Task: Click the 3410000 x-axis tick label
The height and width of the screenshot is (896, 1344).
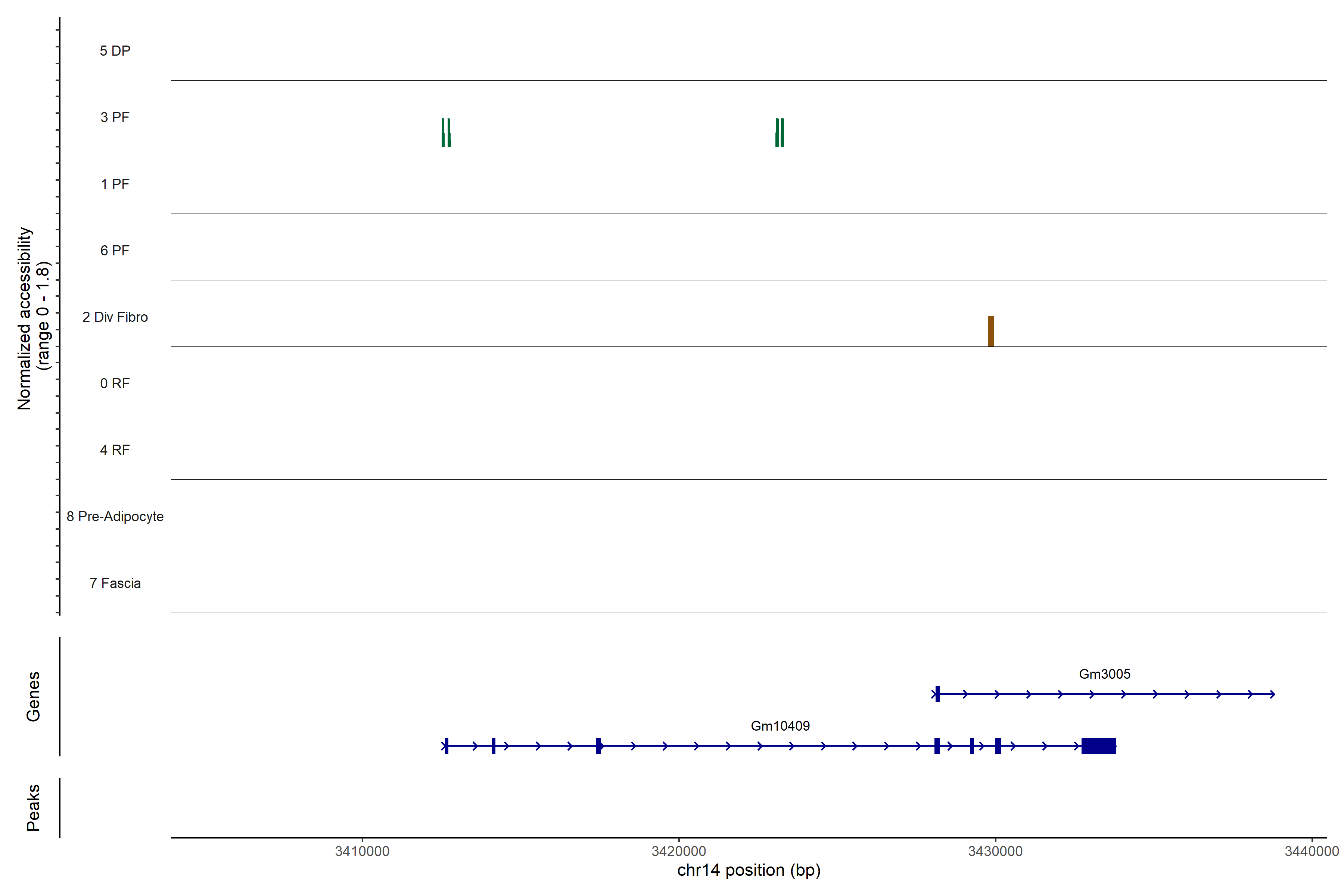Action: point(362,851)
